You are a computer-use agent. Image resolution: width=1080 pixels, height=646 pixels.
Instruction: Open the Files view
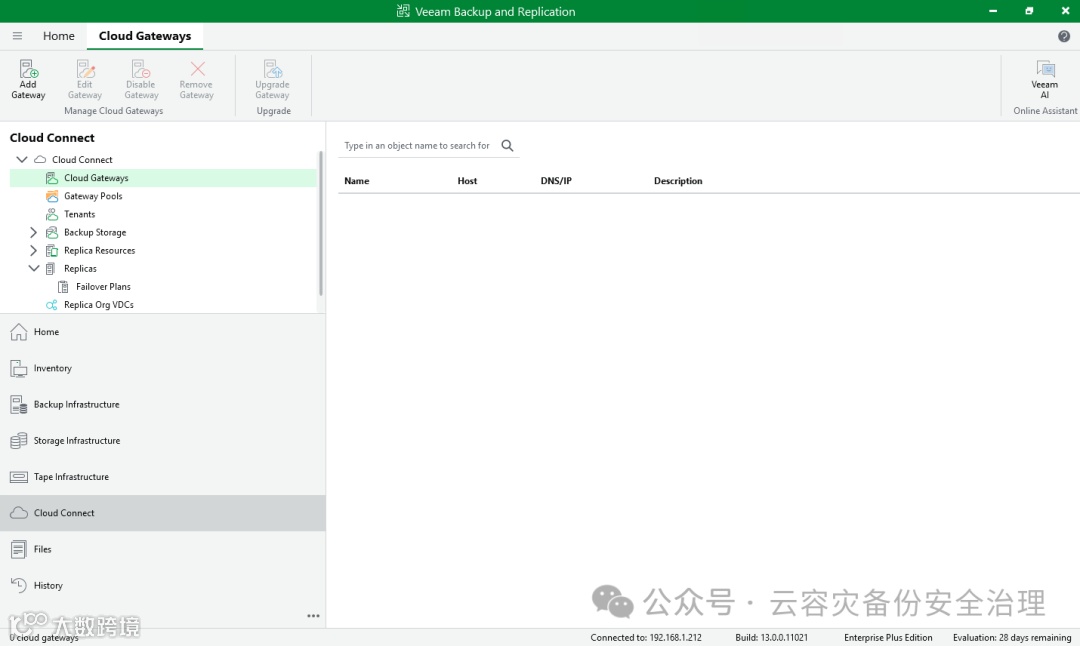pos(163,550)
